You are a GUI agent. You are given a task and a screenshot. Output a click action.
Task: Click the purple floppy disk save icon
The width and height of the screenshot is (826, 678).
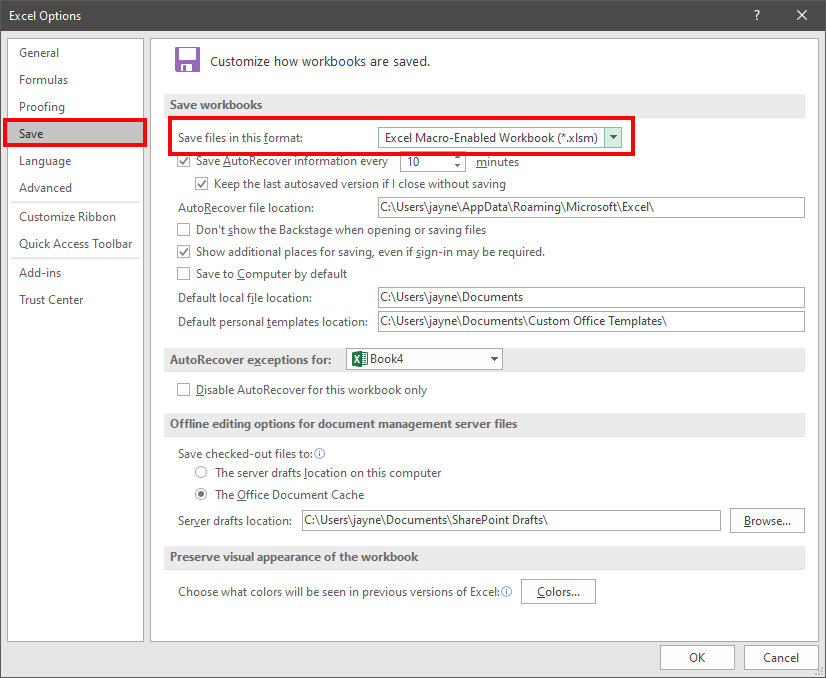point(188,60)
